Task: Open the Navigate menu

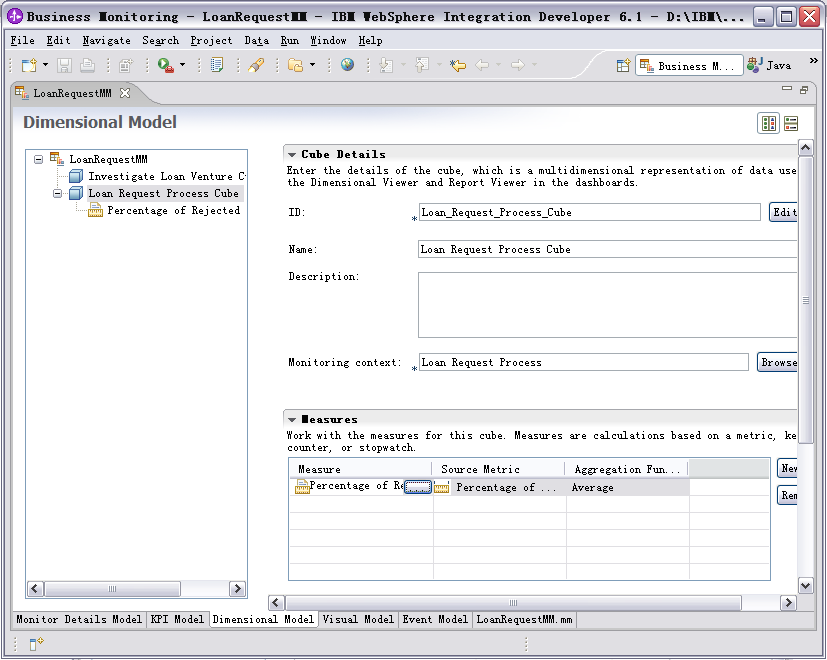Action: [x=107, y=41]
